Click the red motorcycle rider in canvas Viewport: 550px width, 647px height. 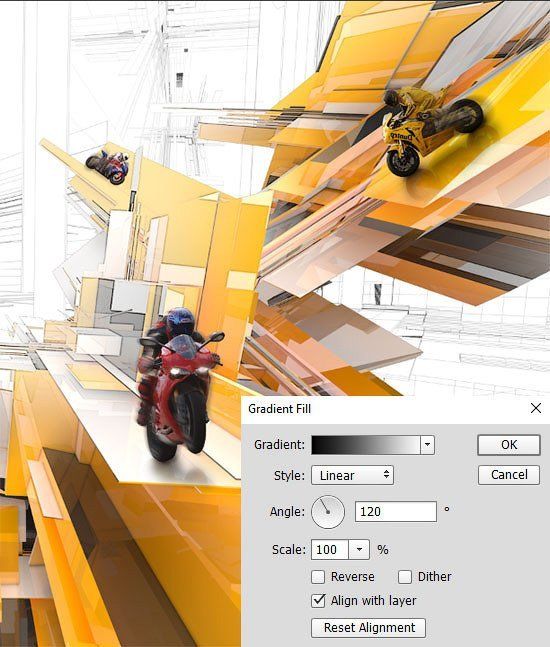pos(177,384)
